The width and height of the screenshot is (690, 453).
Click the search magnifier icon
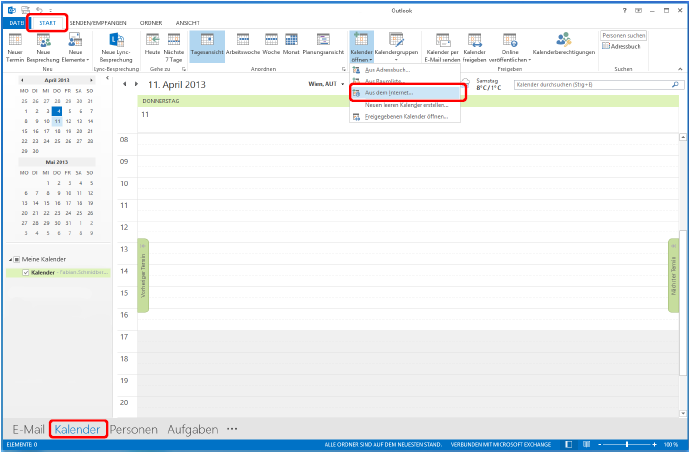pyautogui.click(x=675, y=85)
